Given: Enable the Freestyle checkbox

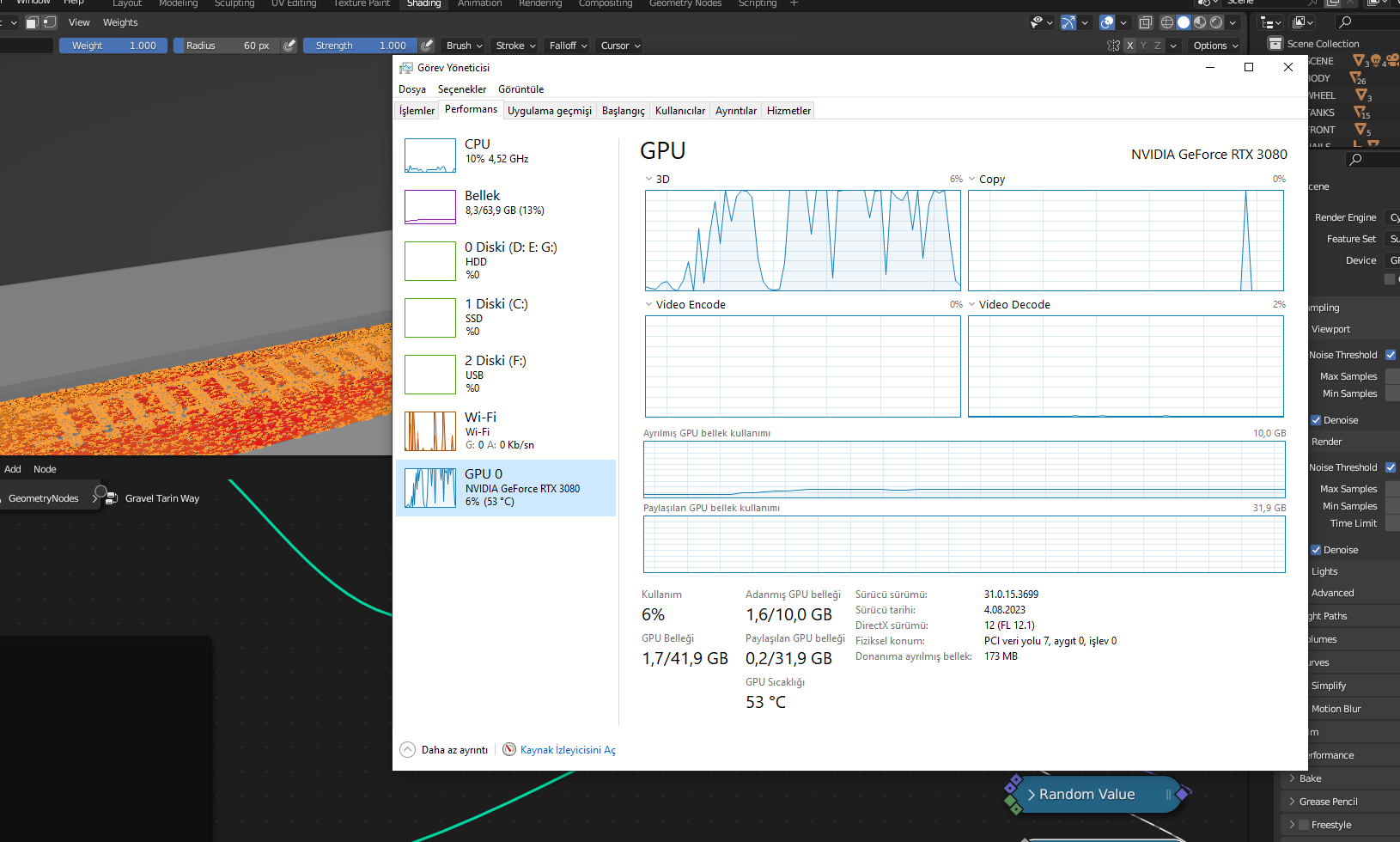Looking at the screenshot, I should click(1304, 825).
